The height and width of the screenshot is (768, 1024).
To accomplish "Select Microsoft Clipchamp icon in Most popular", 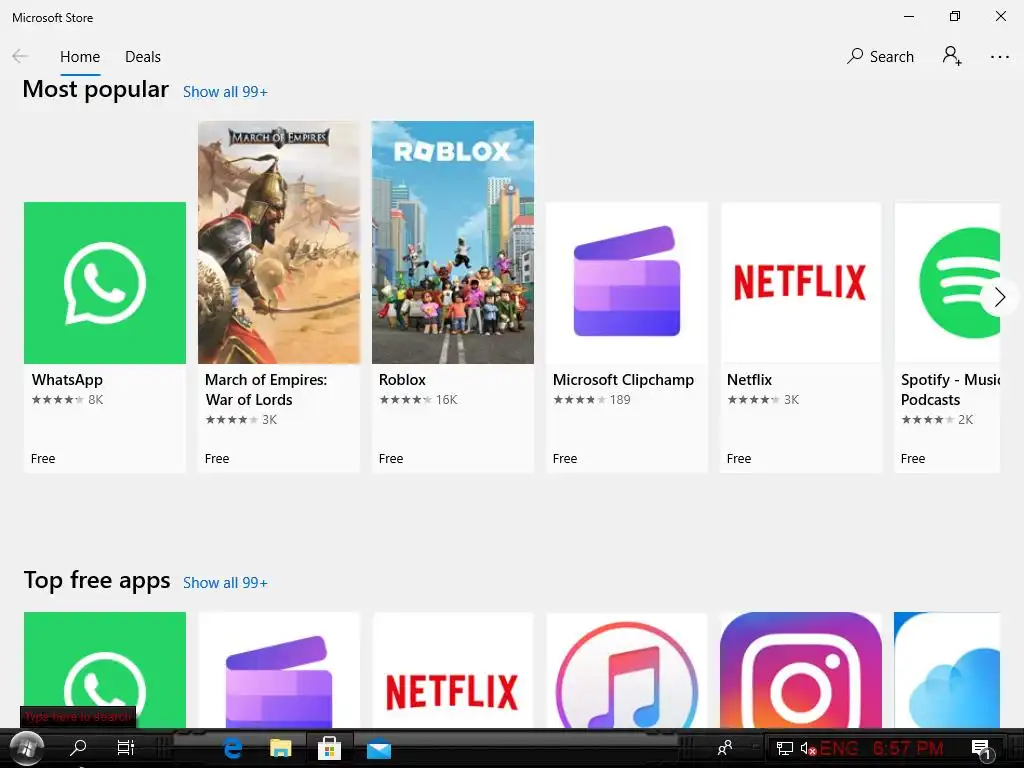I will [x=627, y=283].
